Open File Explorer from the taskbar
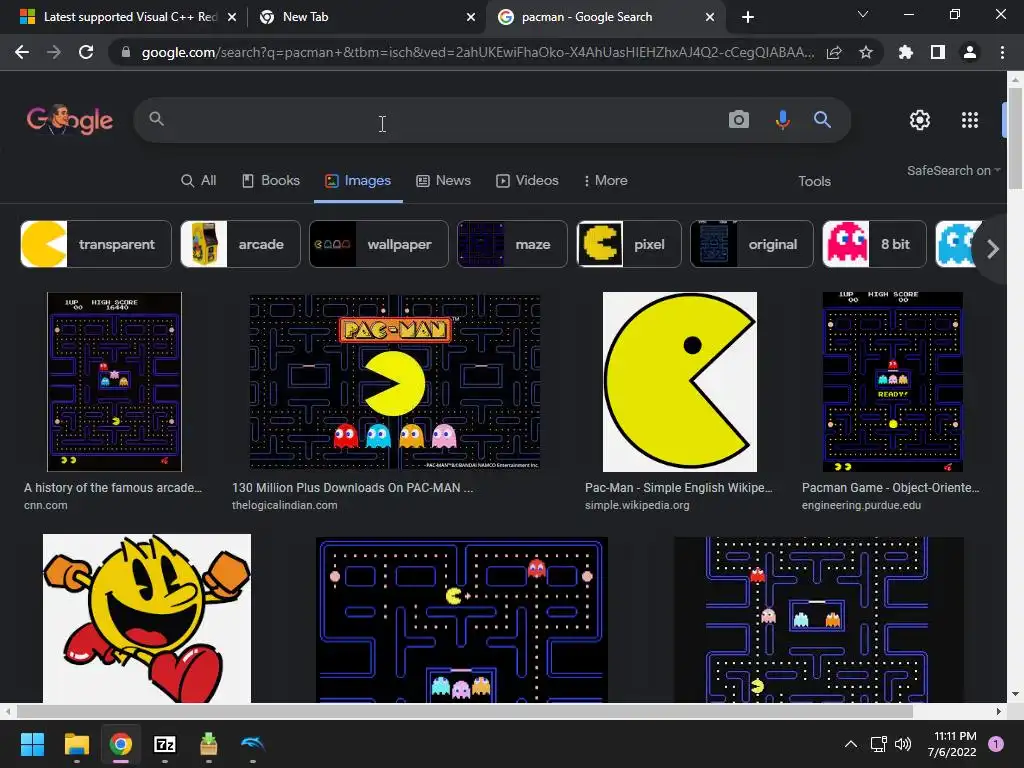Viewport: 1024px width, 768px height. click(76, 744)
